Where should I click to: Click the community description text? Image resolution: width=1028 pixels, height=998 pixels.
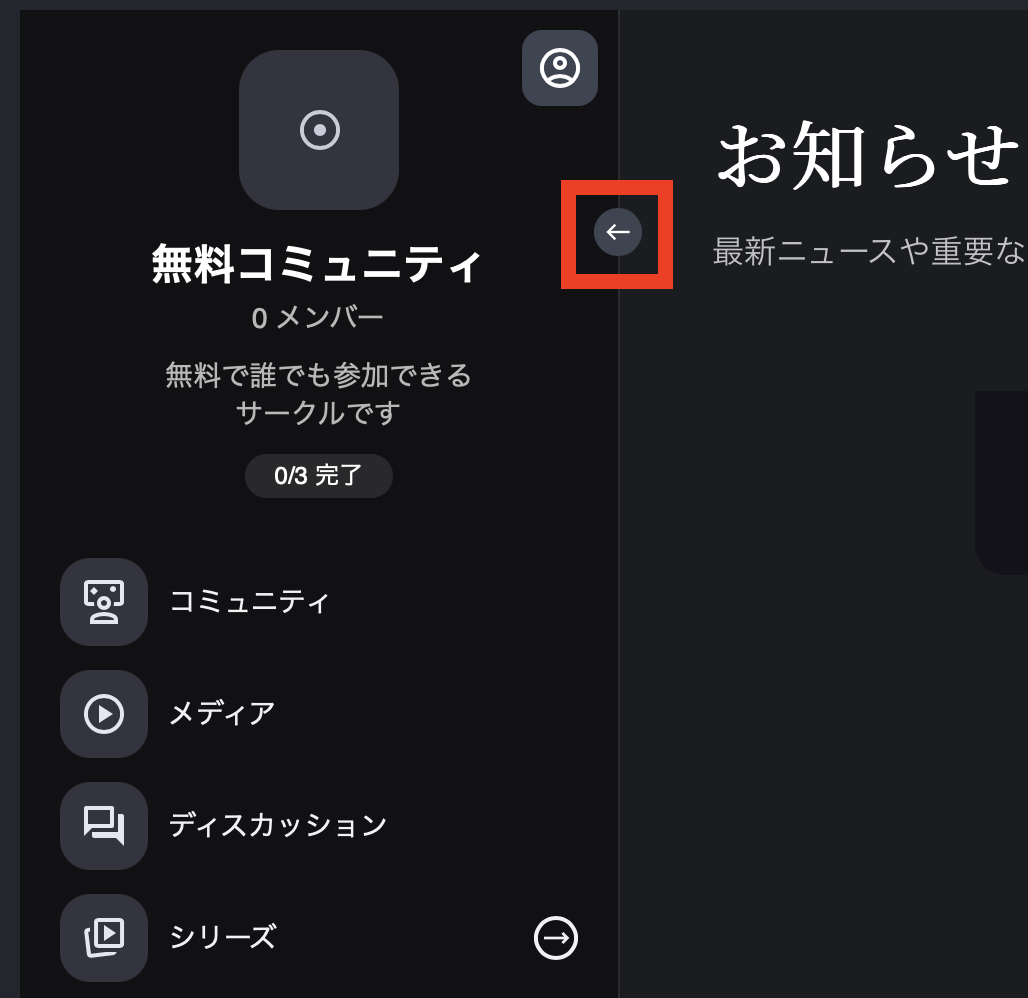coord(319,394)
